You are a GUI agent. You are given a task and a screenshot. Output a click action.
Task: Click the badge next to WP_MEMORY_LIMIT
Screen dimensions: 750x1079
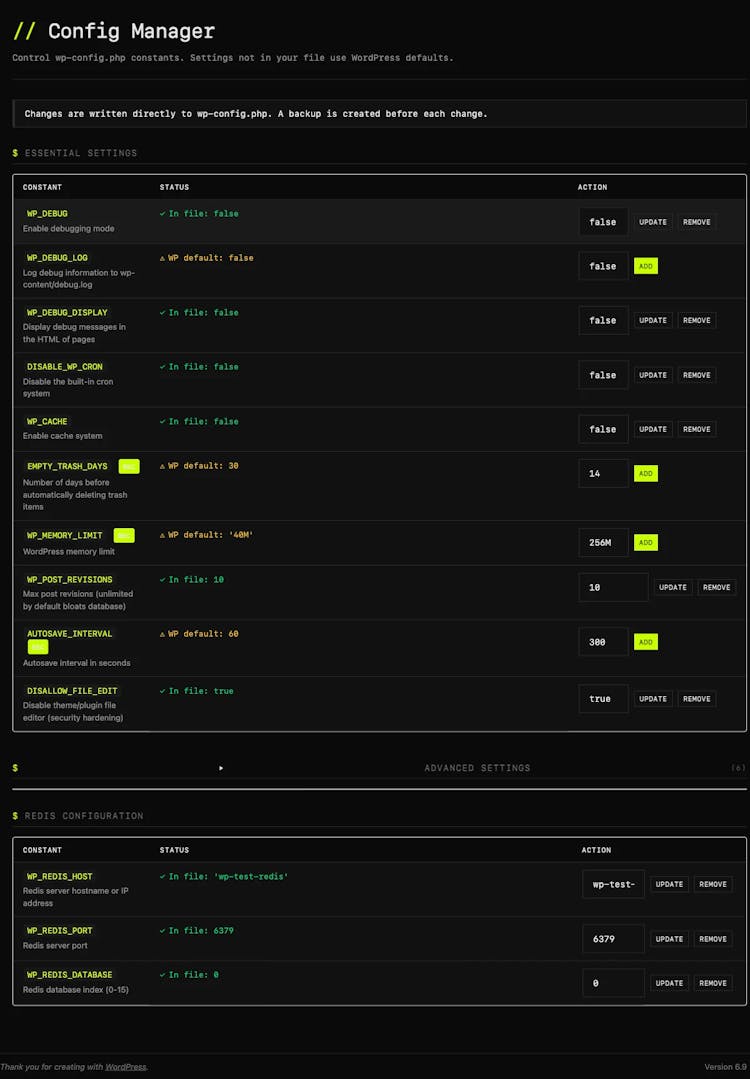[x=124, y=535]
